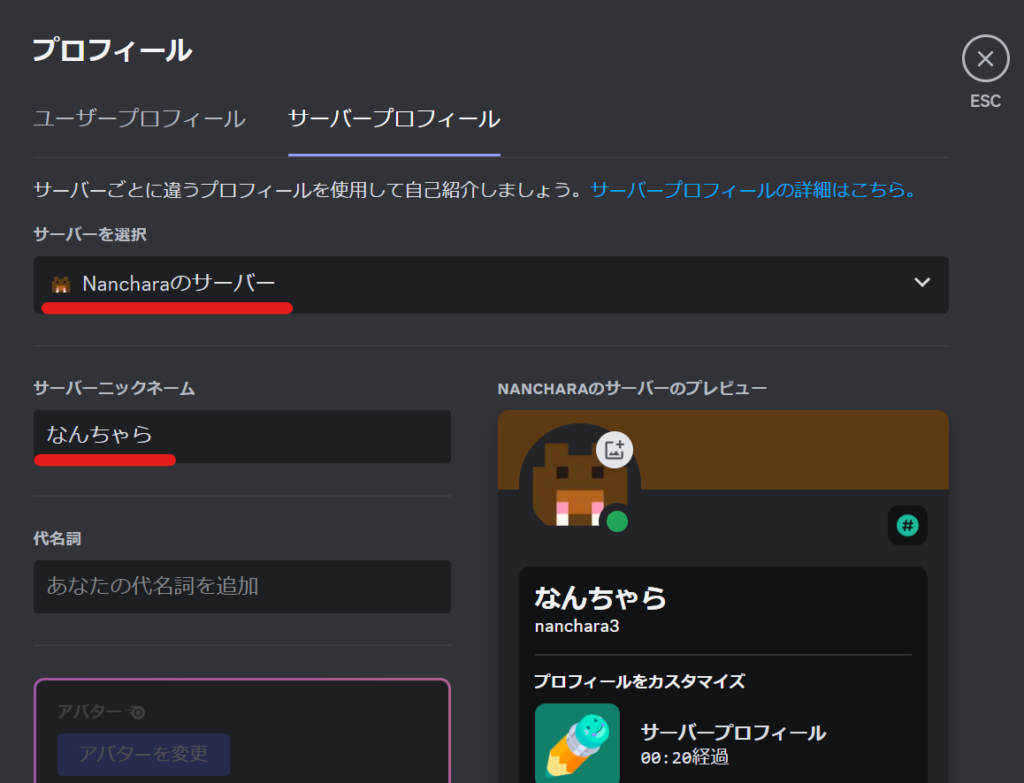Screen dimensions: 1024x783
Task: Click the 代名詞 pronouns input field
Action: pos(242,586)
